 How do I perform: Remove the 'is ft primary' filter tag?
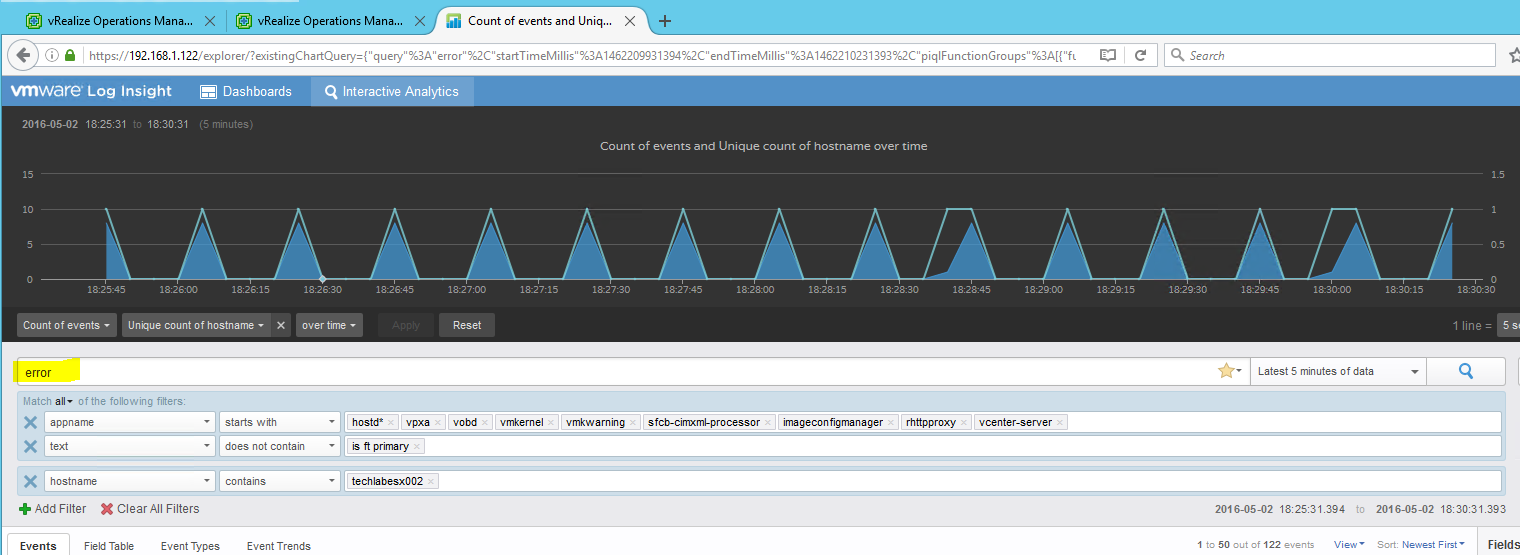[x=417, y=447]
